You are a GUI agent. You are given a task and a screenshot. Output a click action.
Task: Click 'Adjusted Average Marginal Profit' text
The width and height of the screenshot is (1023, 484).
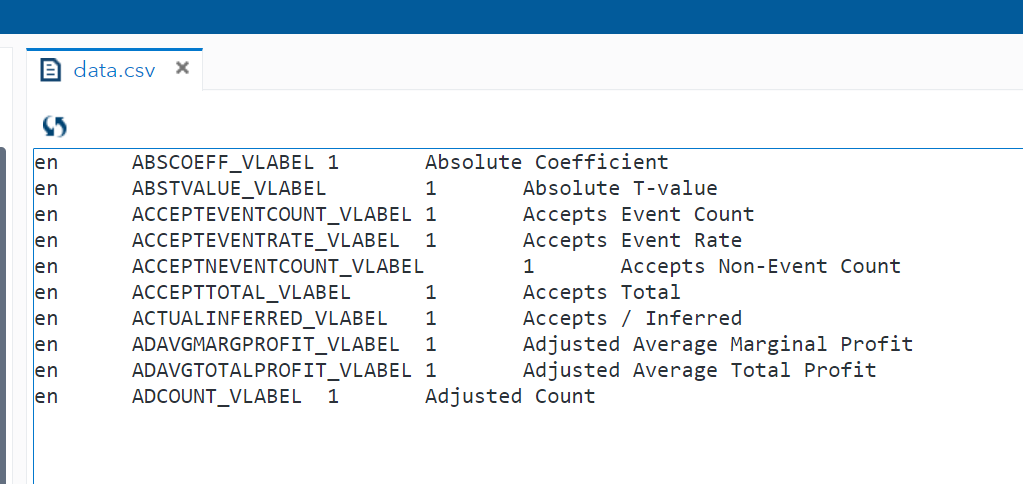pos(717,344)
